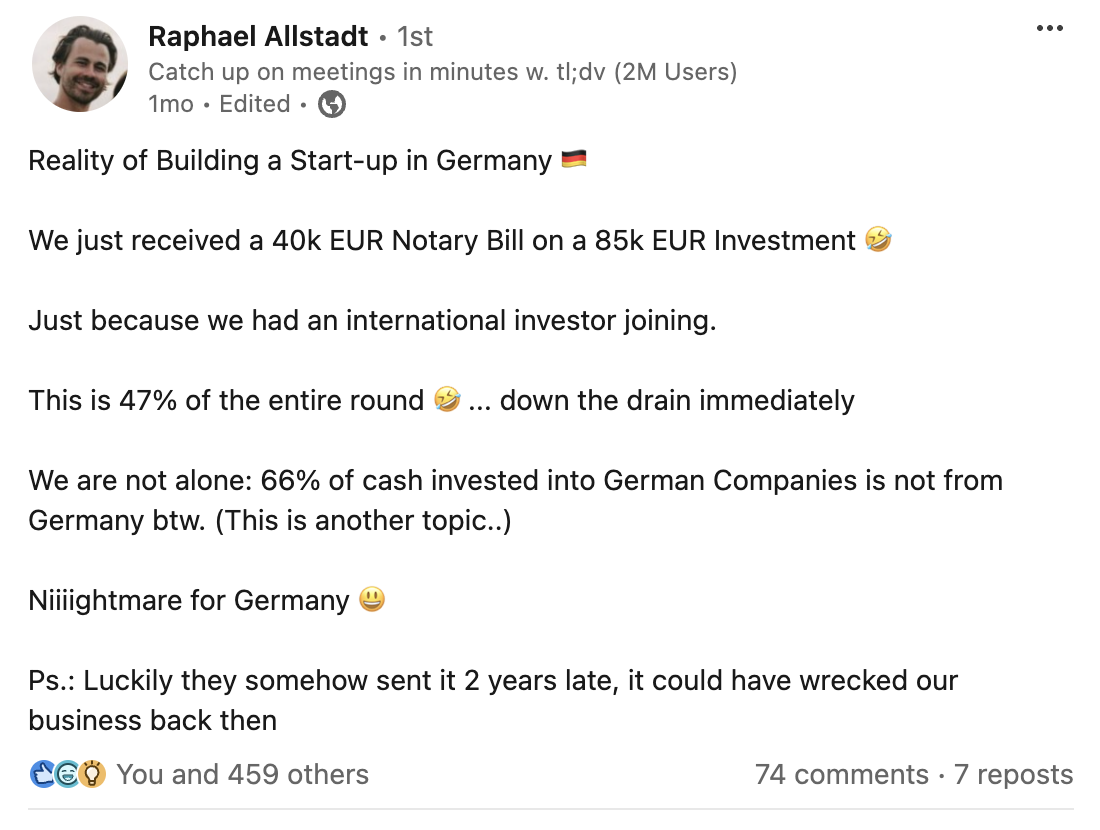Image resolution: width=1100 pixels, height=830 pixels.
Task: Click the blue Like reaction icon
Action: 43,773
